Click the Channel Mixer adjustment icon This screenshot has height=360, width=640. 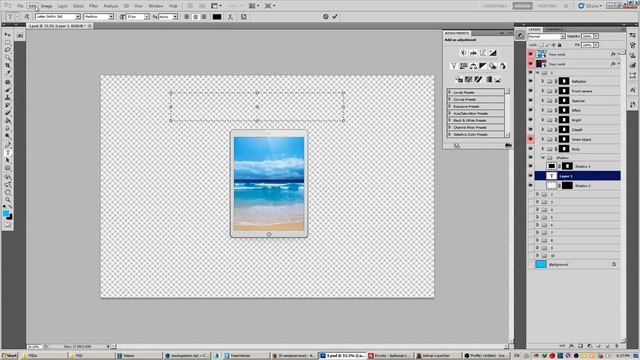[x=502, y=66]
